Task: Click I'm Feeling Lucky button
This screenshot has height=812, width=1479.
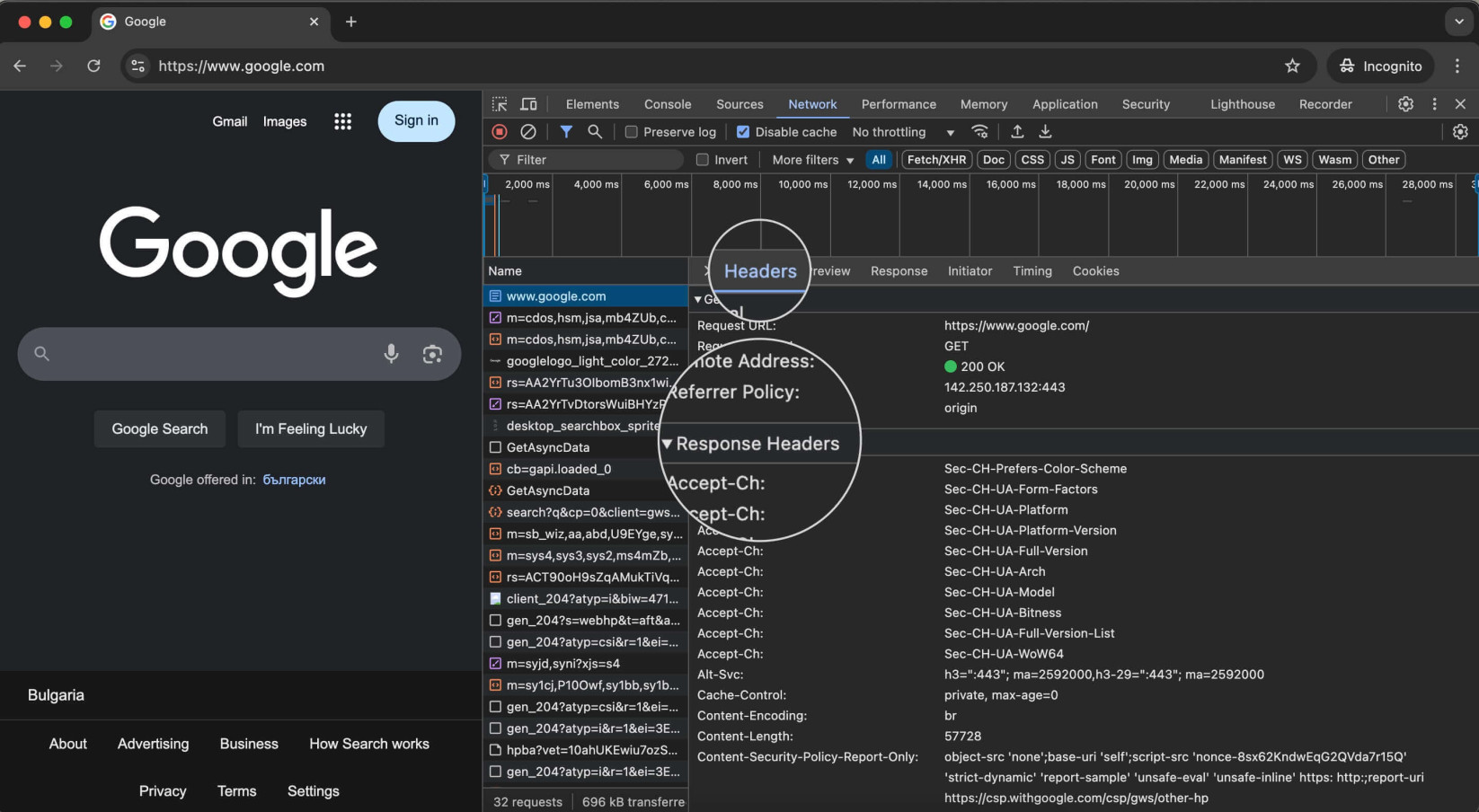Action: click(311, 429)
